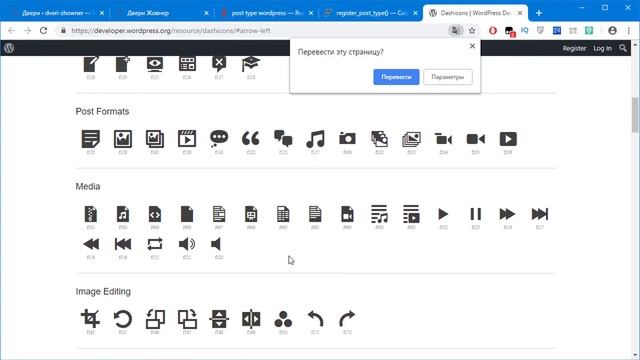Select the format-audio music note dashicon
The image size is (640, 360).
point(315,139)
